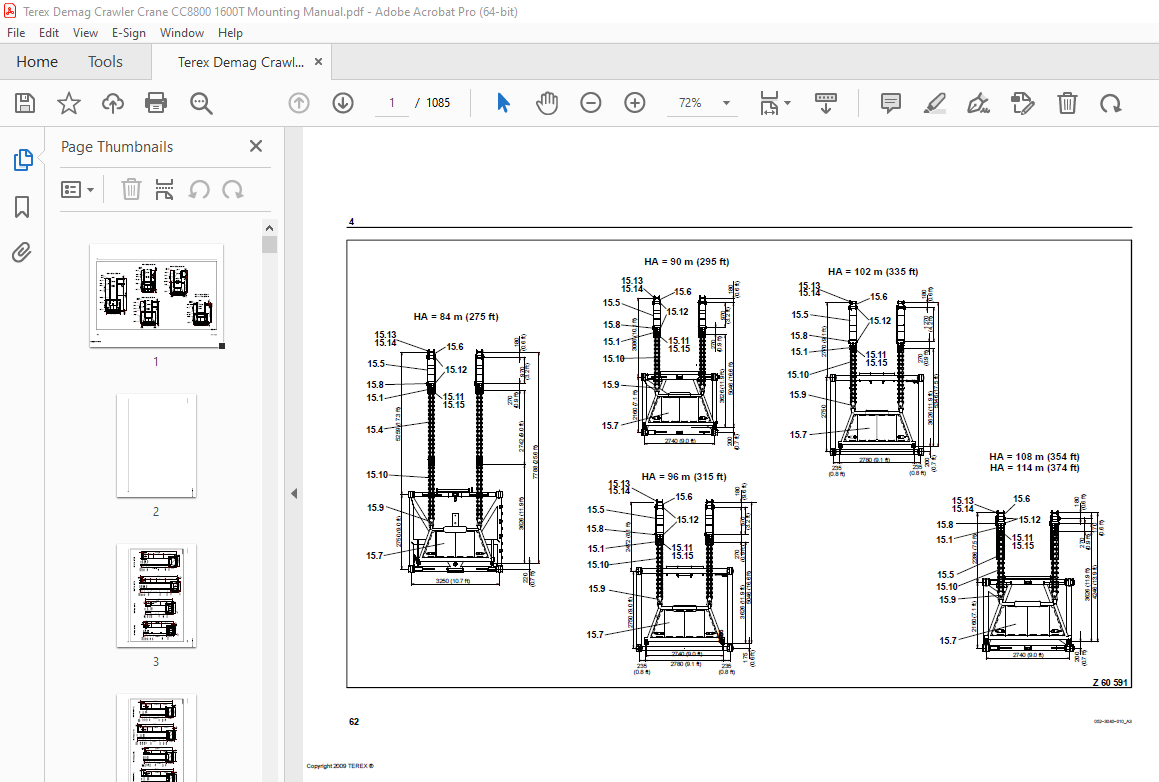1159x782 pixels.
Task: Go to the previous page with the up arrow
Action: pyautogui.click(x=299, y=103)
